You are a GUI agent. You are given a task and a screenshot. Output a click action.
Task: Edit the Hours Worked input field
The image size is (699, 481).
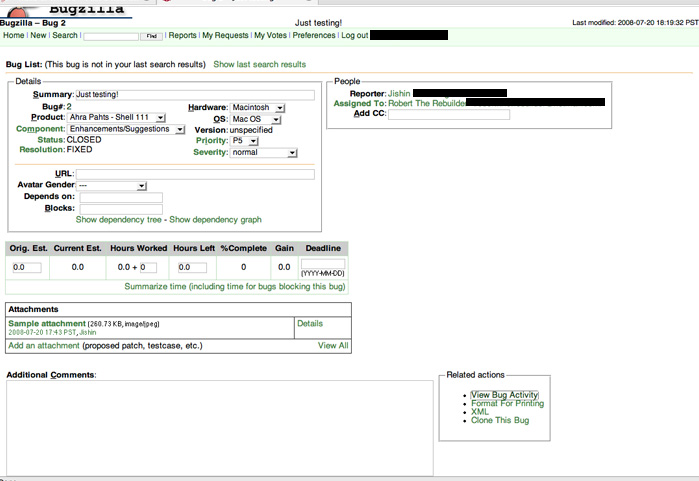pos(148,267)
